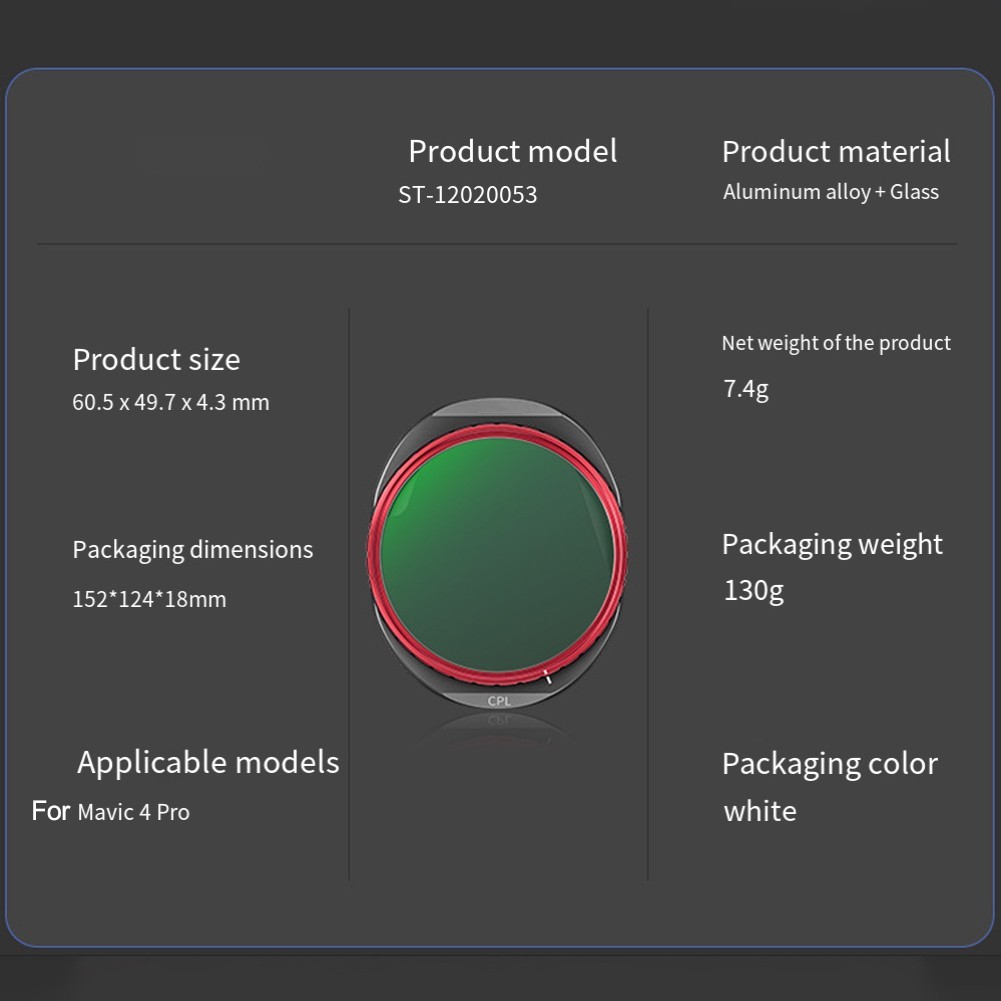The width and height of the screenshot is (1001, 1001).
Task: Click model number ST-12020053
Action: point(467,195)
